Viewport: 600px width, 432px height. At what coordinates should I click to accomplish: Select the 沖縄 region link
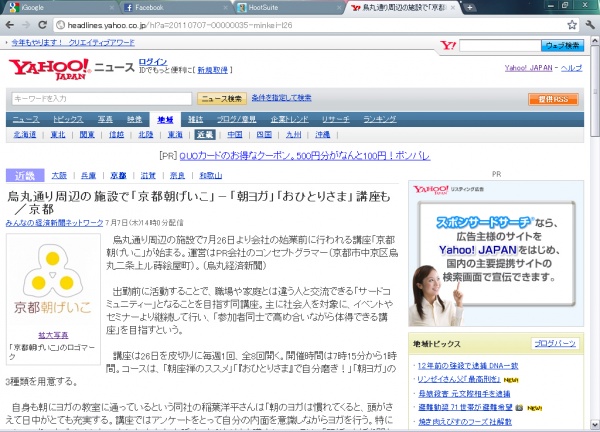point(323,135)
